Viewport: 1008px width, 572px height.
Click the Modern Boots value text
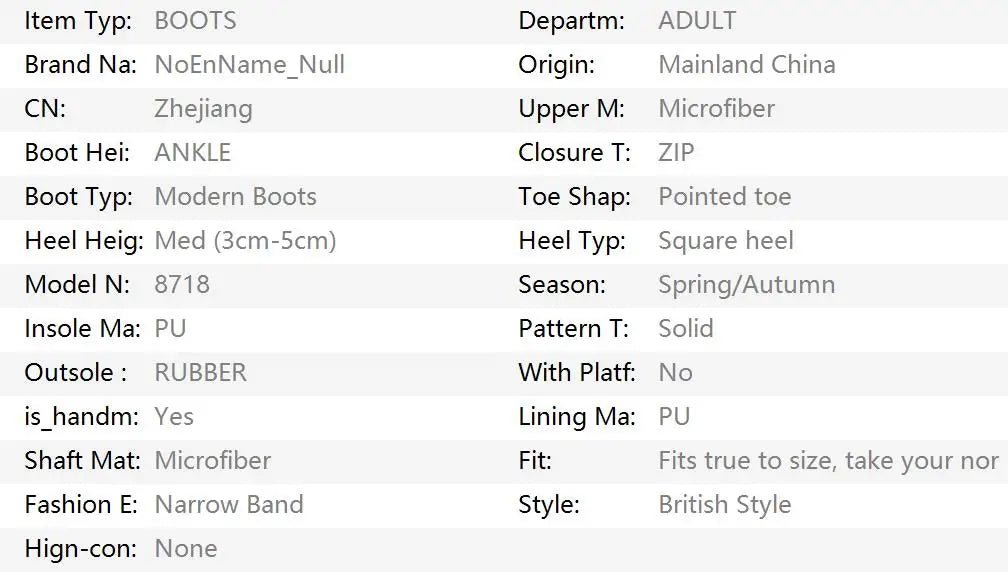click(x=235, y=197)
